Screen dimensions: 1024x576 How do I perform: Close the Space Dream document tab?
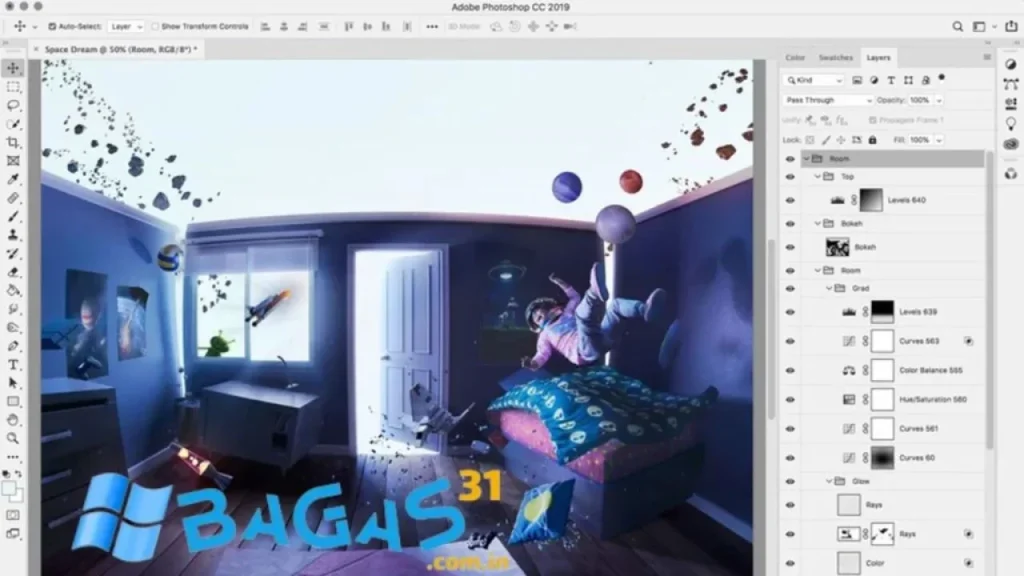(x=36, y=49)
